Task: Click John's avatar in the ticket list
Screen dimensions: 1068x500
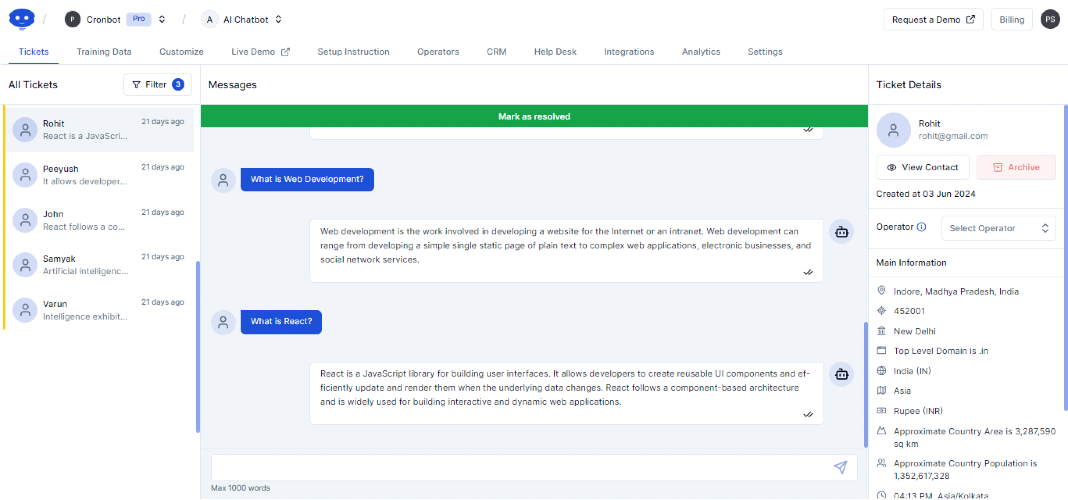Action: tap(25, 219)
